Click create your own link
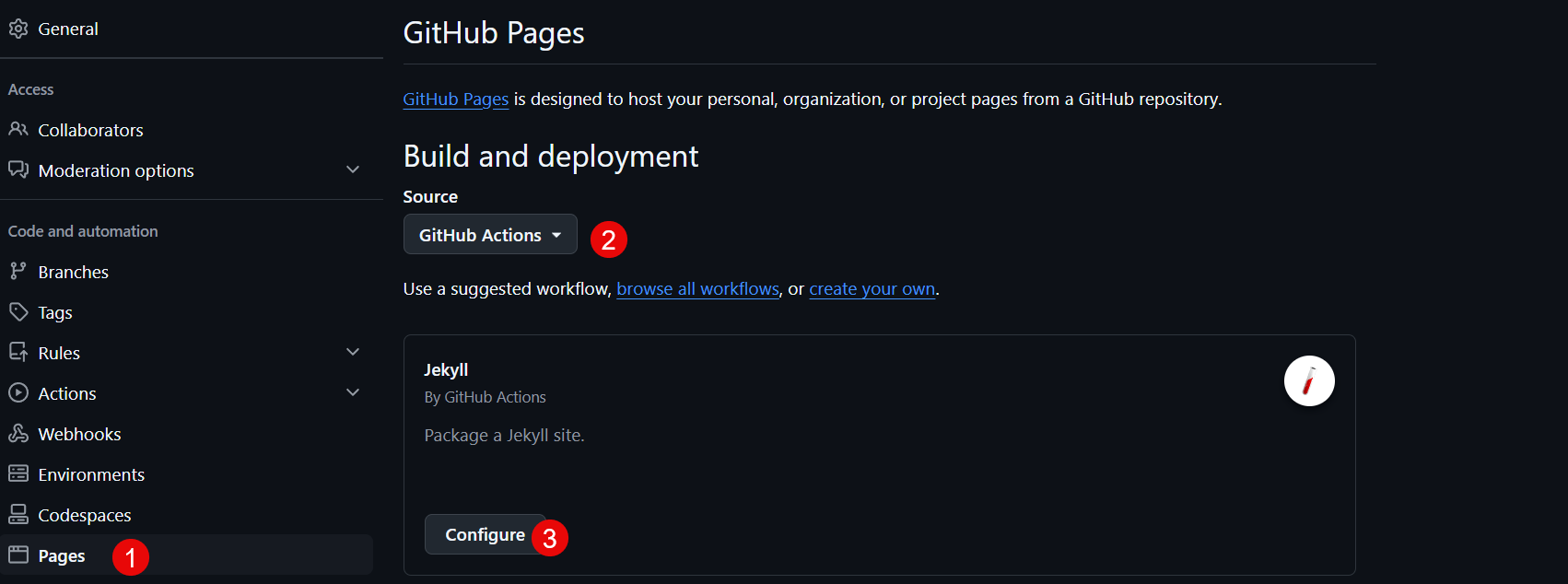This screenshot has height=584, width=1568. pyautogui.click(x=872, y=289)
